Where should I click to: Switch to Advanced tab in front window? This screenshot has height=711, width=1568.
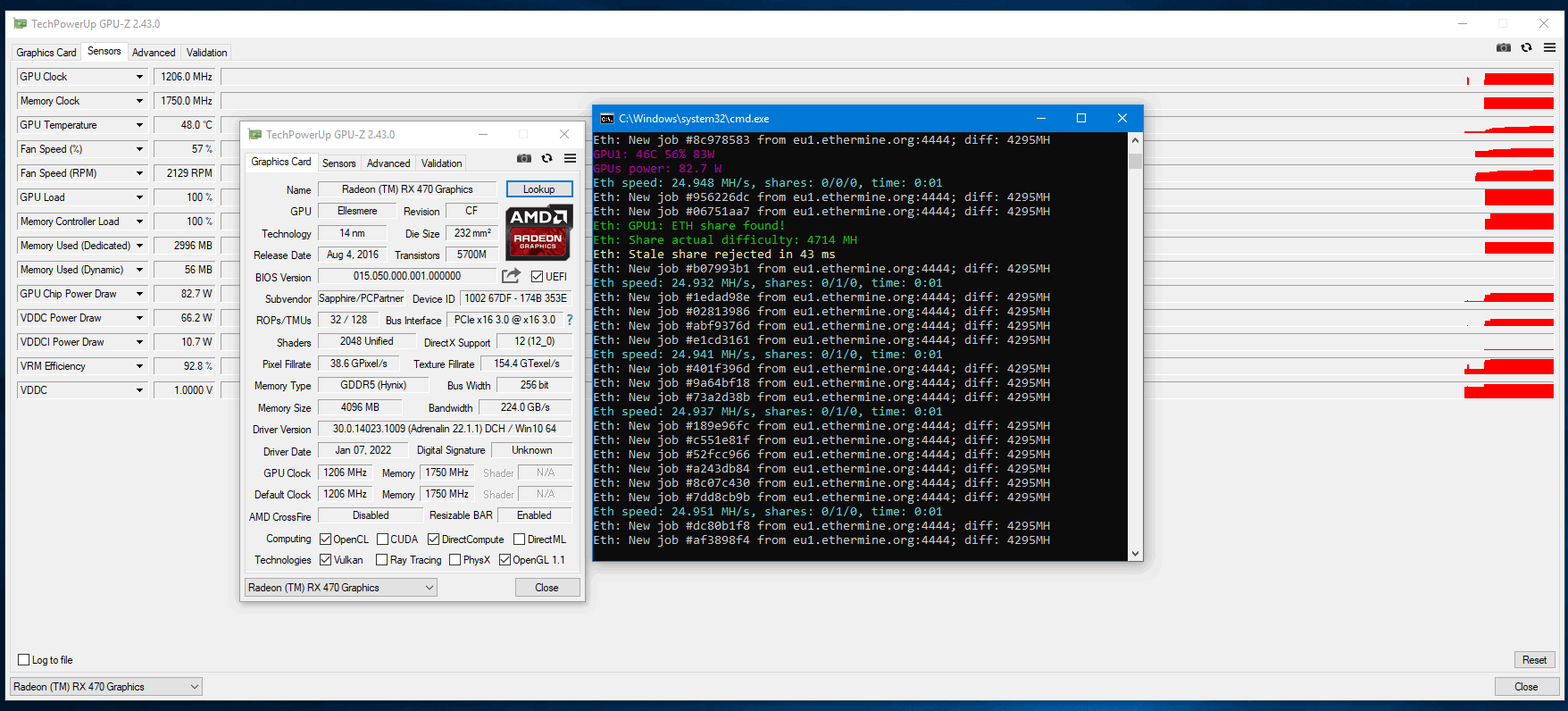(388, 163)
